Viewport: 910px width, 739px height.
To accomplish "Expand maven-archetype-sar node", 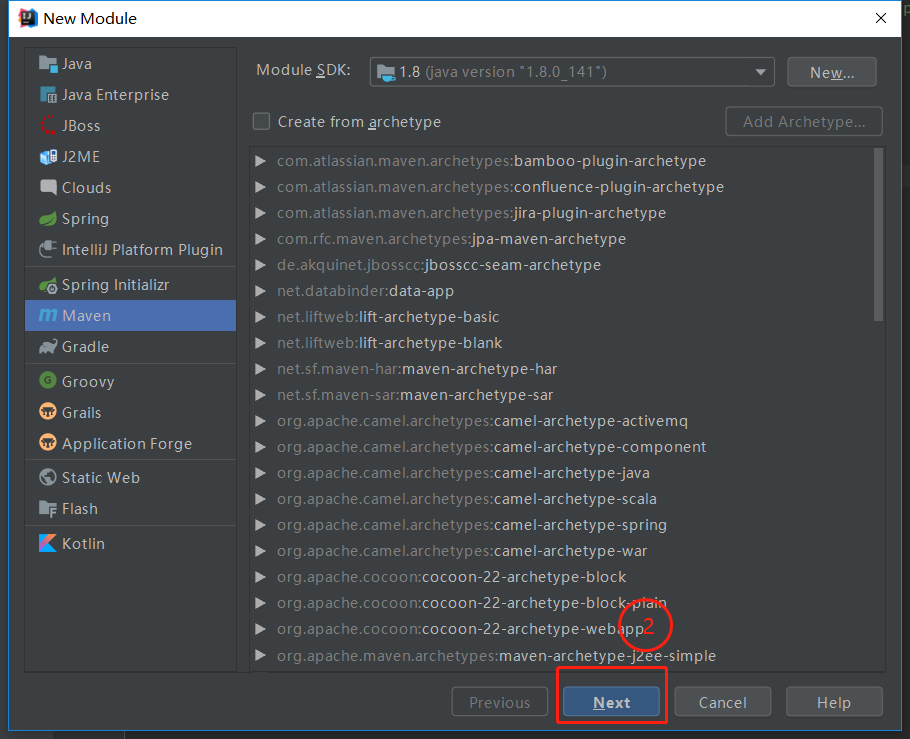I will [261, 395].
